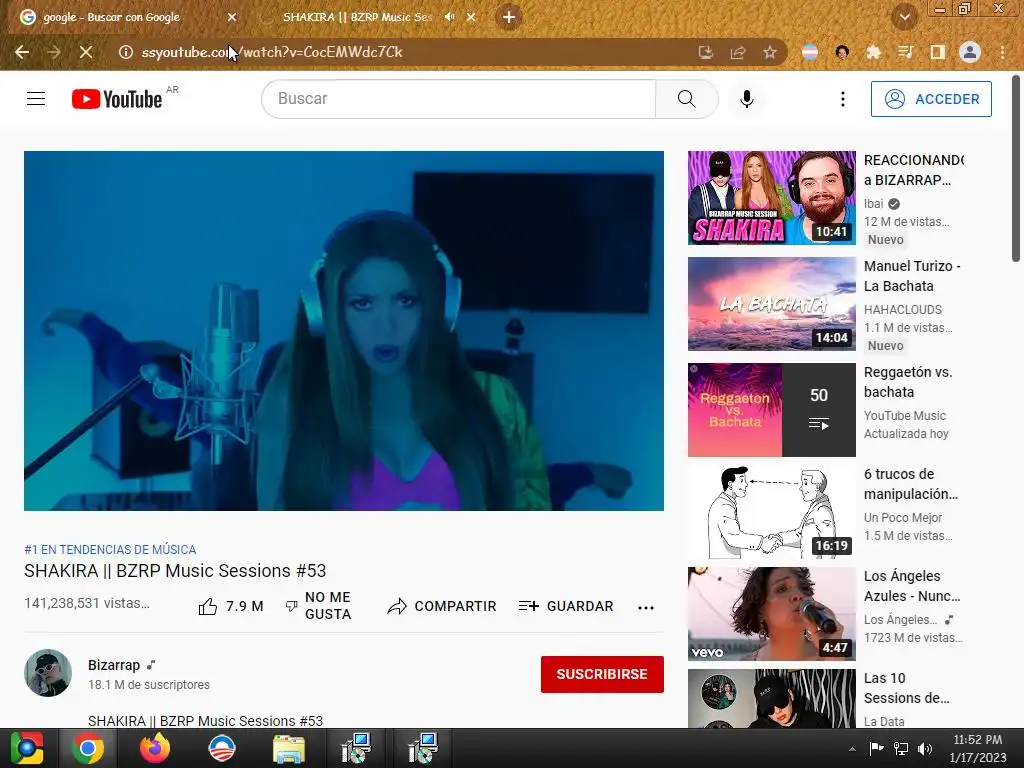Mute the tab using the speaker icon
The height and width of the screenshot is (768, 1024).
[449, 18]
